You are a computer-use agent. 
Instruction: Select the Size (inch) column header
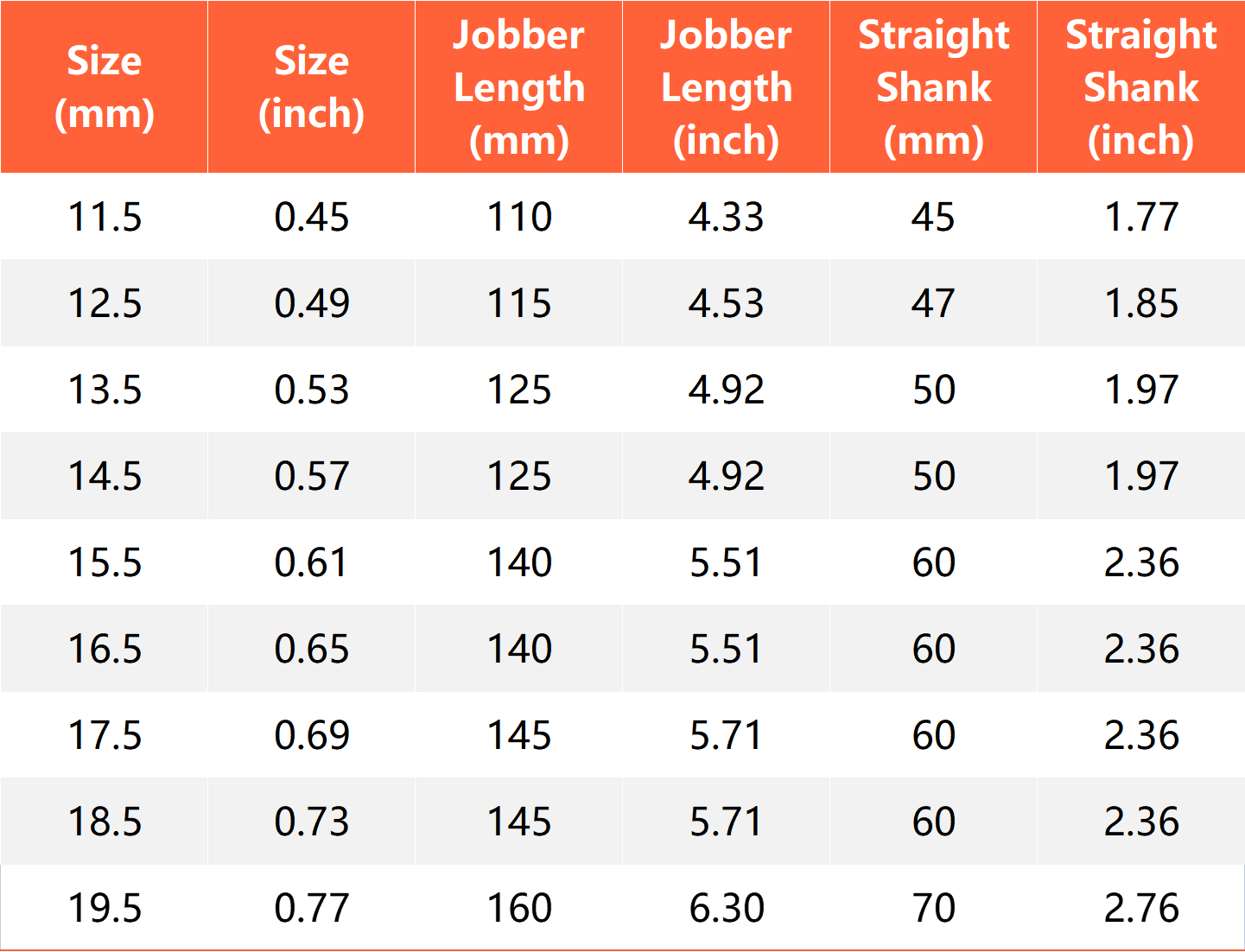coord(312,87)
